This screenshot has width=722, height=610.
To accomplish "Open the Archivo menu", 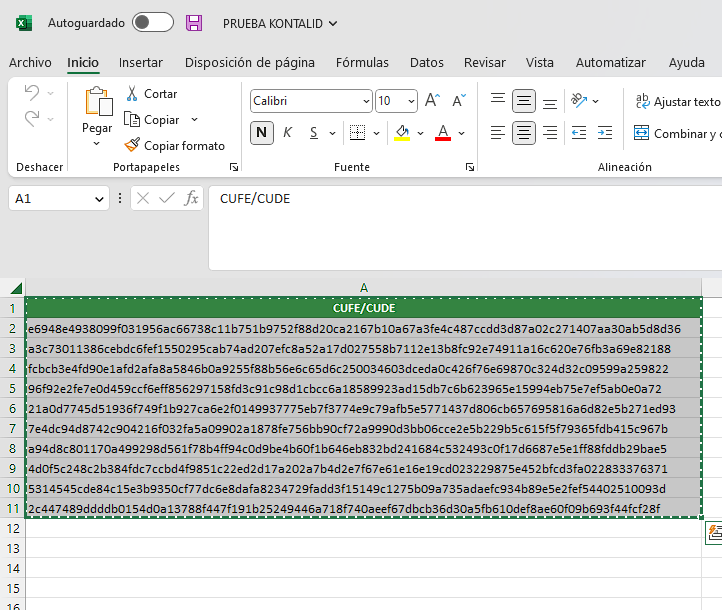I will click(30, 63).
